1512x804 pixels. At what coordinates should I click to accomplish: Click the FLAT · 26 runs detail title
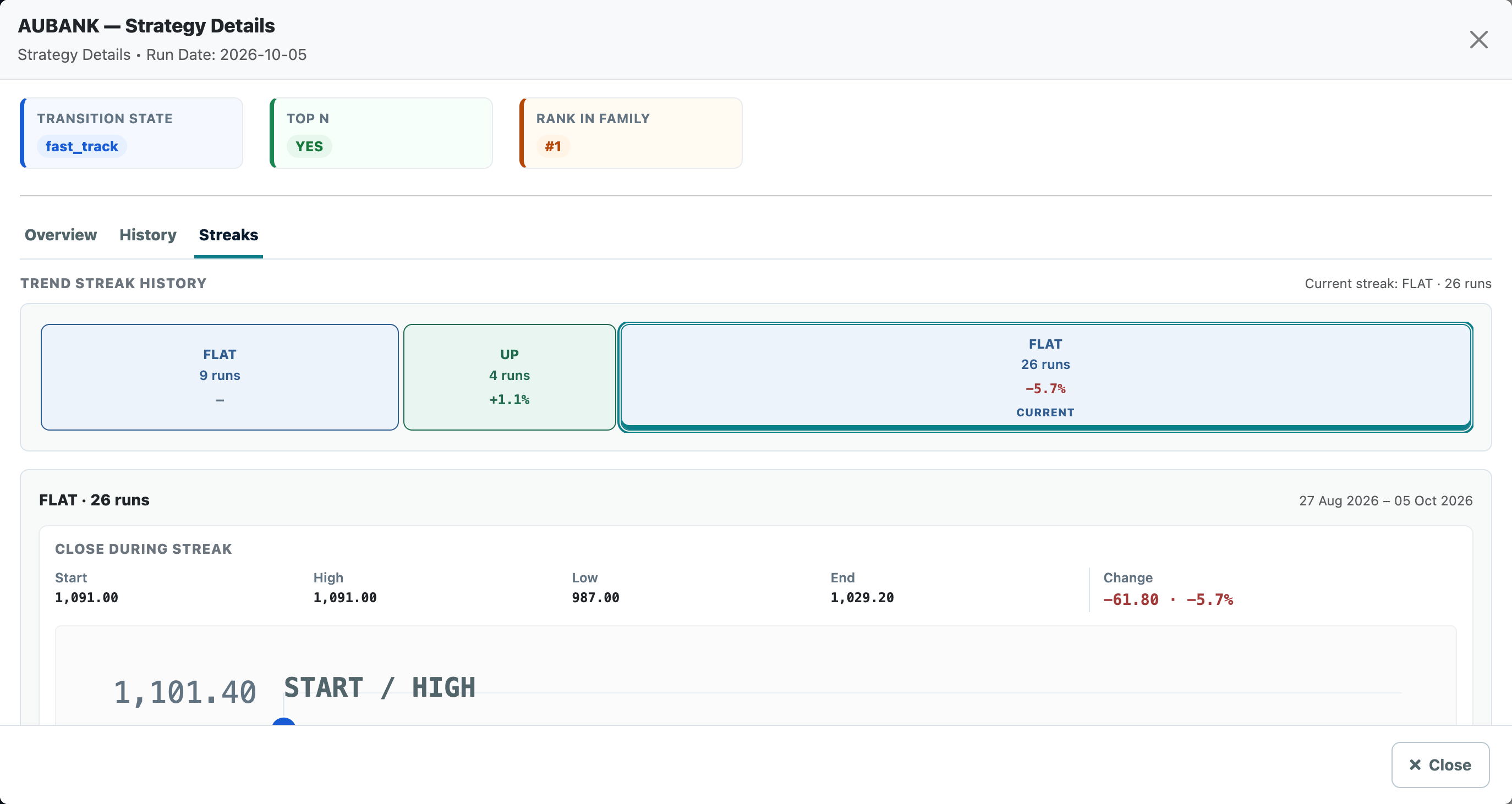coord(94,500)
